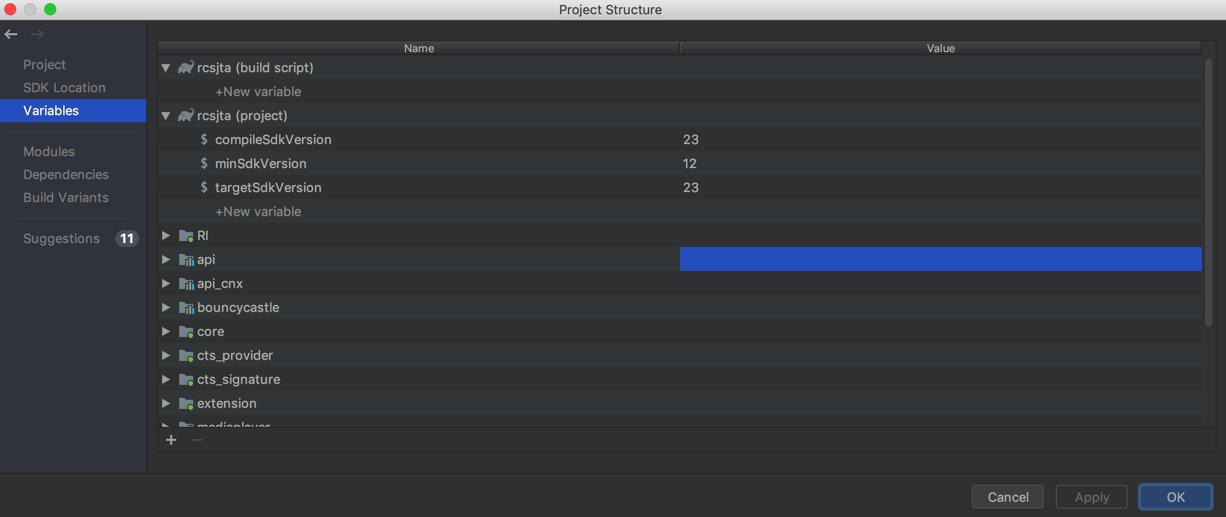Click the core module folder icon
The width and height of the screenshot is (1226, 517).
[x=186, y=331]
